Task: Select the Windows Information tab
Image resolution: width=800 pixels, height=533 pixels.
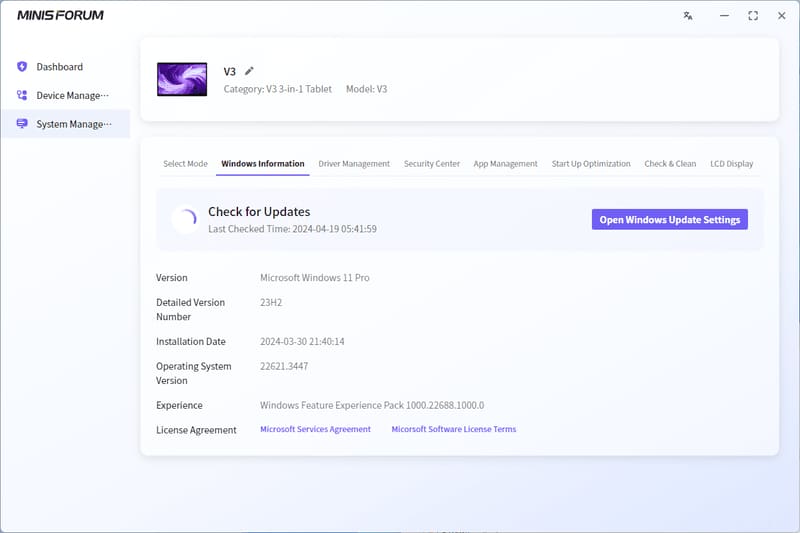Action: pyautogui.click(x=263, y=164)
